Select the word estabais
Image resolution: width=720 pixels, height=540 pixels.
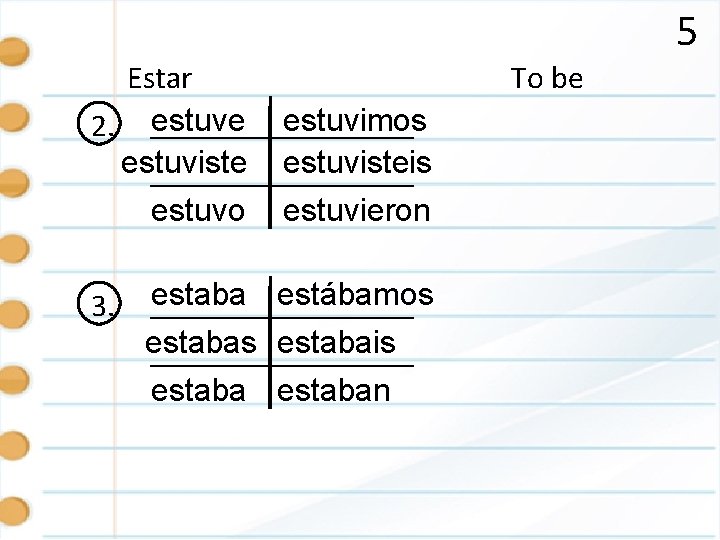[336, 343]
